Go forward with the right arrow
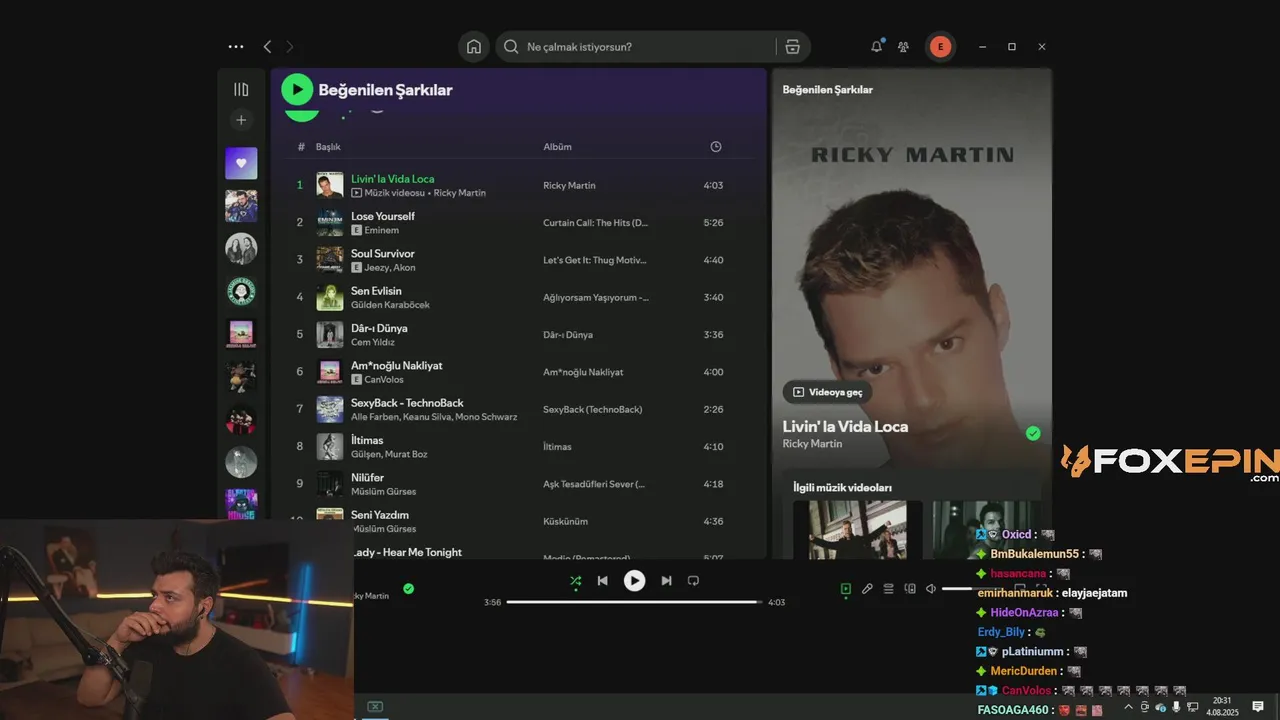The height and width of the screenshot is (720, 1280). click(x=290, y=47)
